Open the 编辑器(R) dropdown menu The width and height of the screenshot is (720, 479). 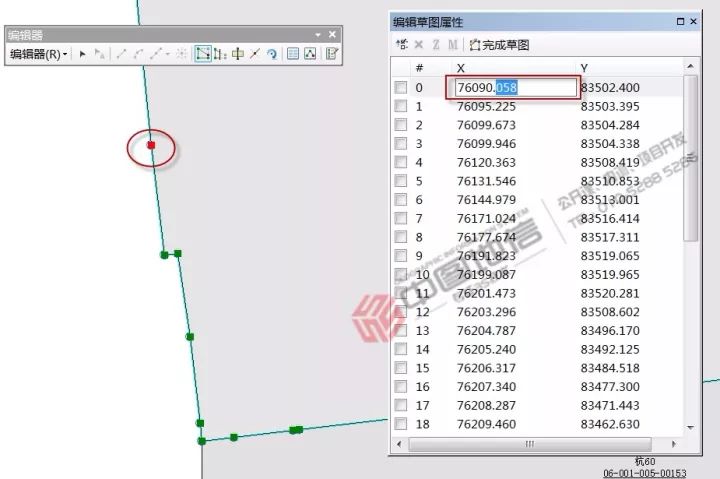click(39, 54)
